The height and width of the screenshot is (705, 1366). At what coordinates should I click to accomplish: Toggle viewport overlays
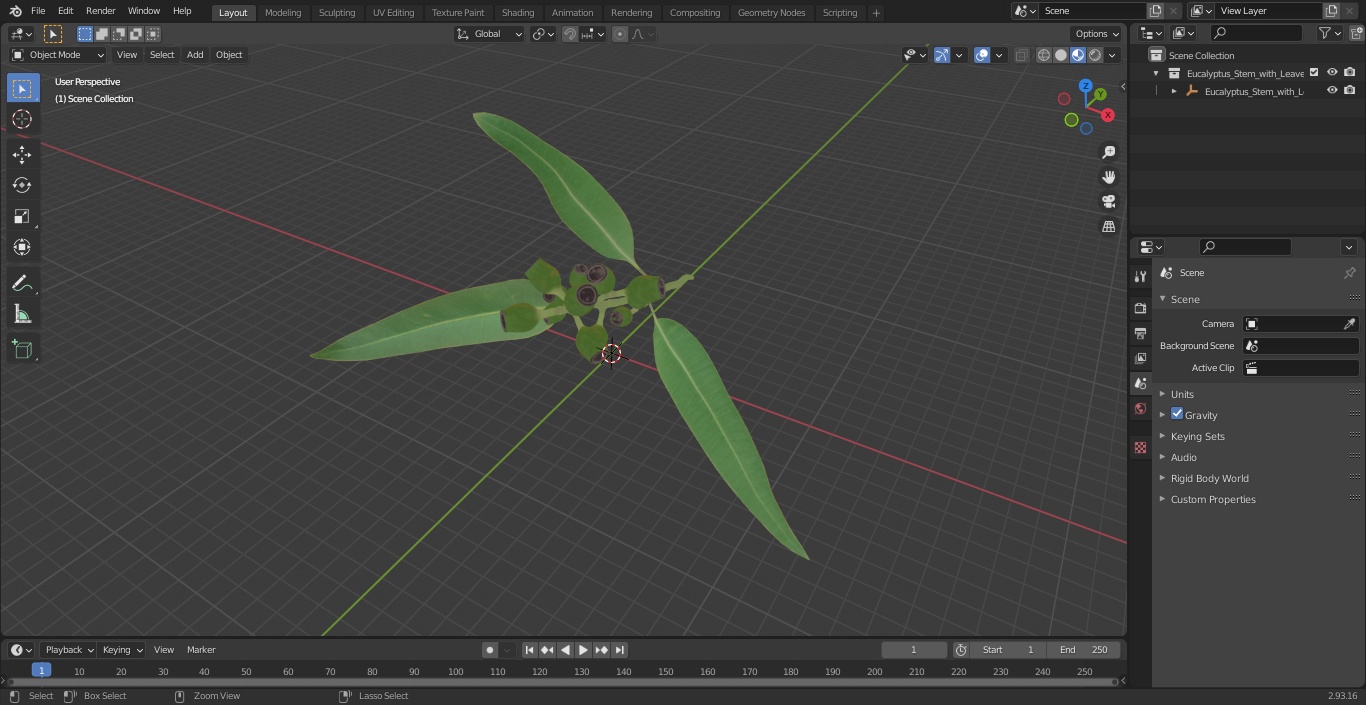(982, 55)
